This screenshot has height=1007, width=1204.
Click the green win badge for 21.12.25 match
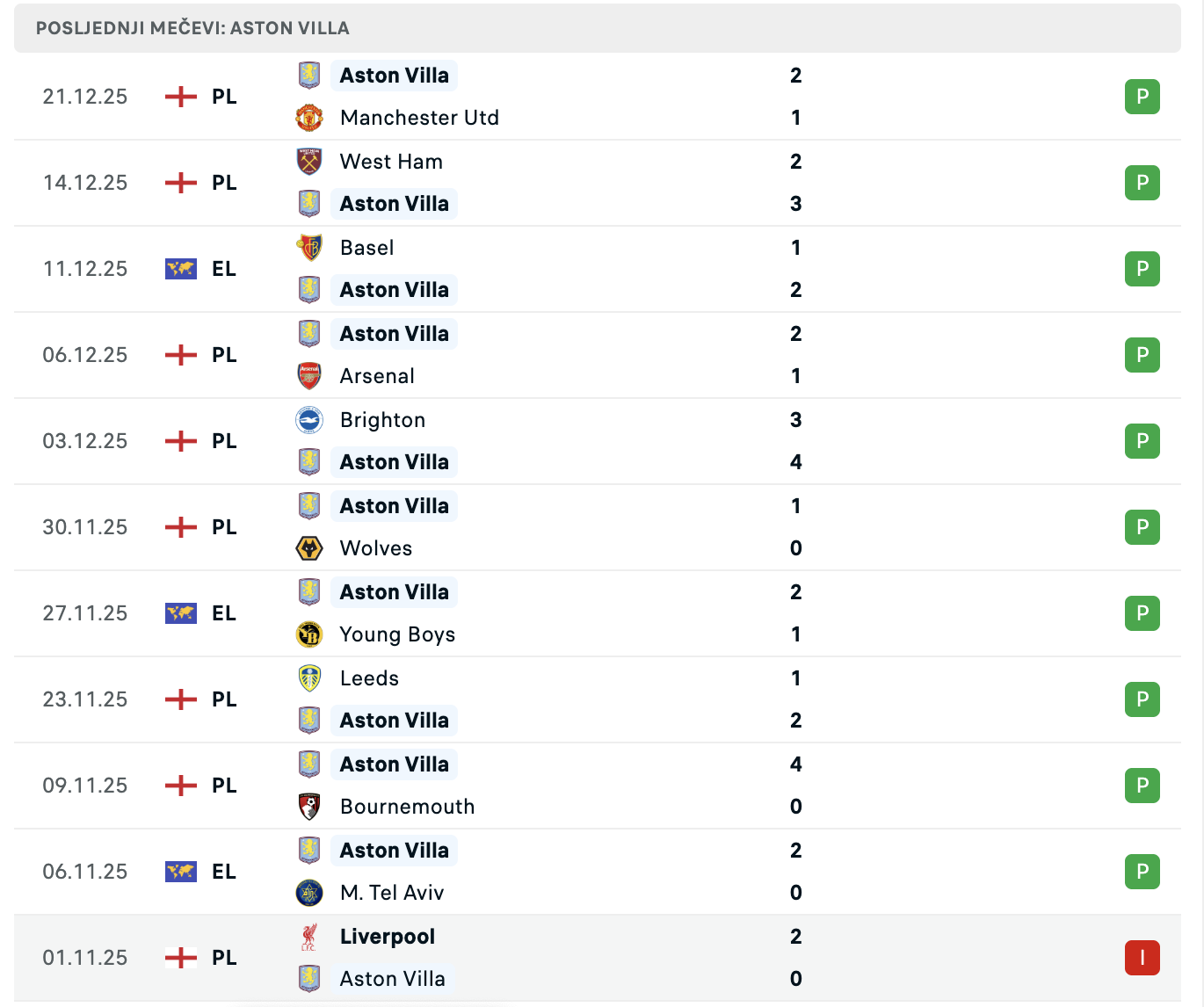point(1142,97)
